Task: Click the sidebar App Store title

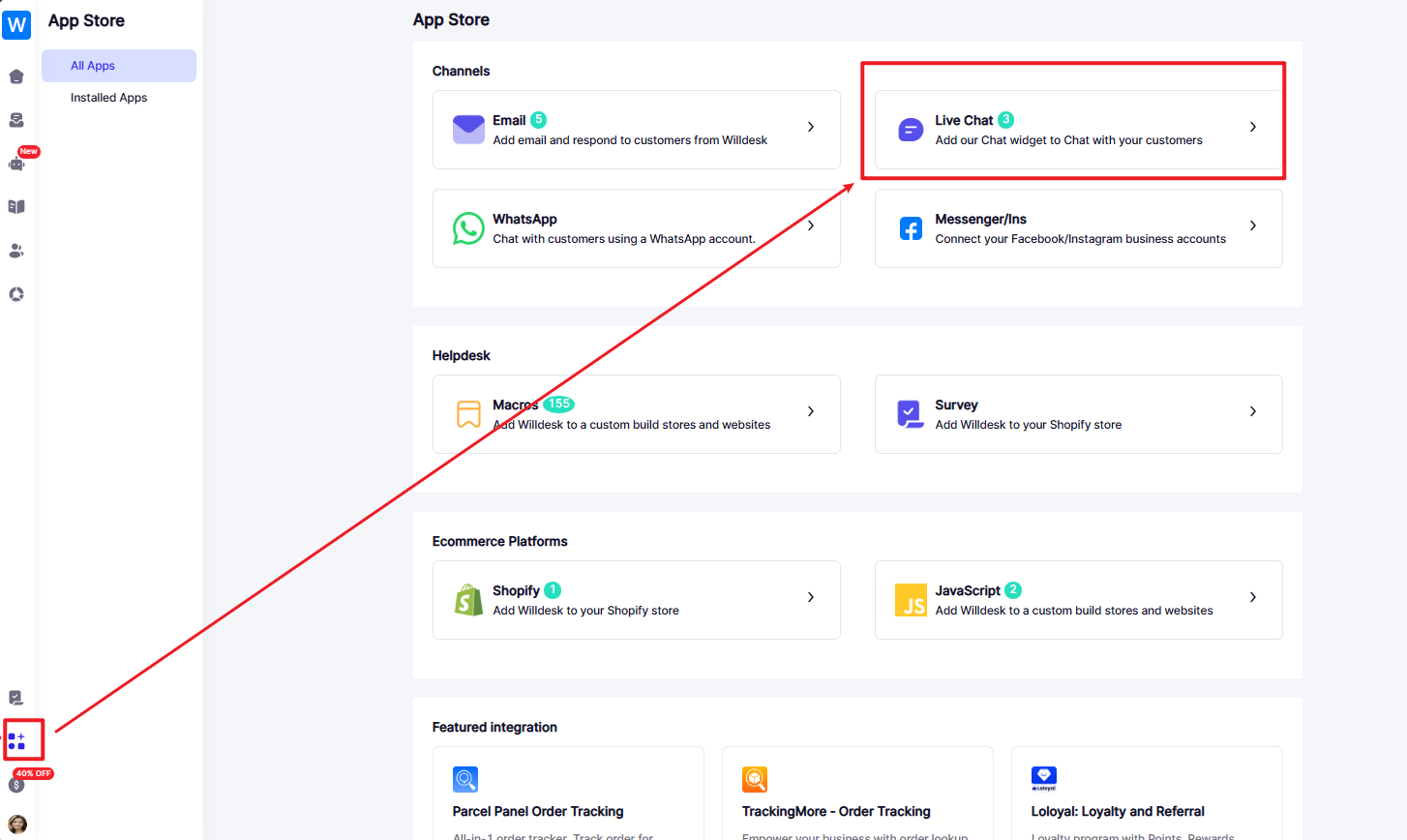Action: click(86, 20)
